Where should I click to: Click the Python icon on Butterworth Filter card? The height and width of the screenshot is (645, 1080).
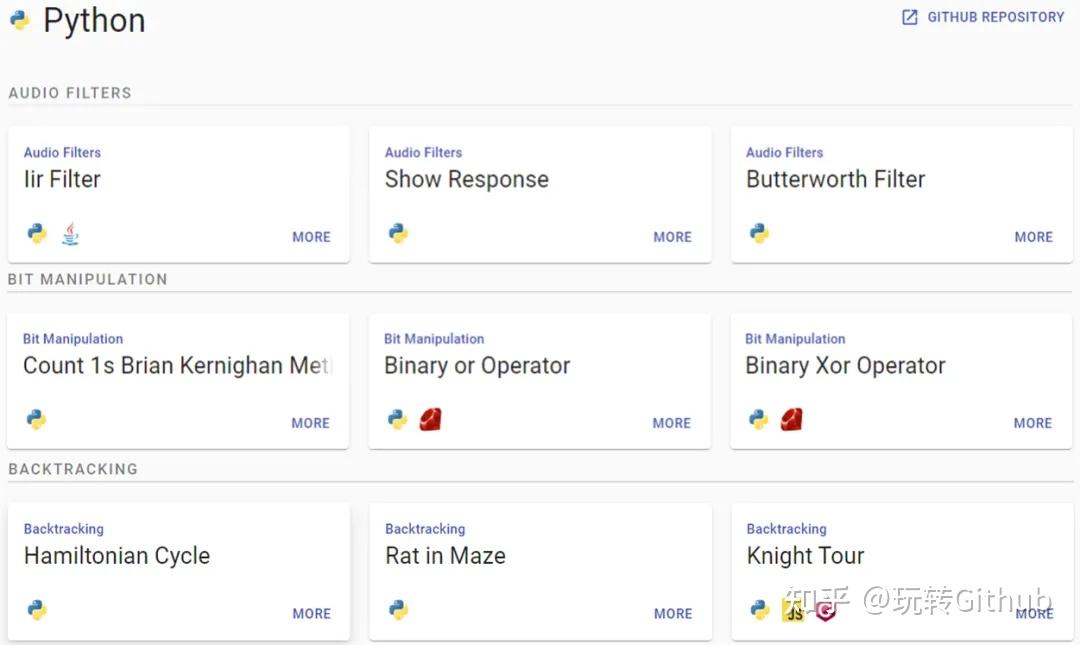[x=759, y=234]
